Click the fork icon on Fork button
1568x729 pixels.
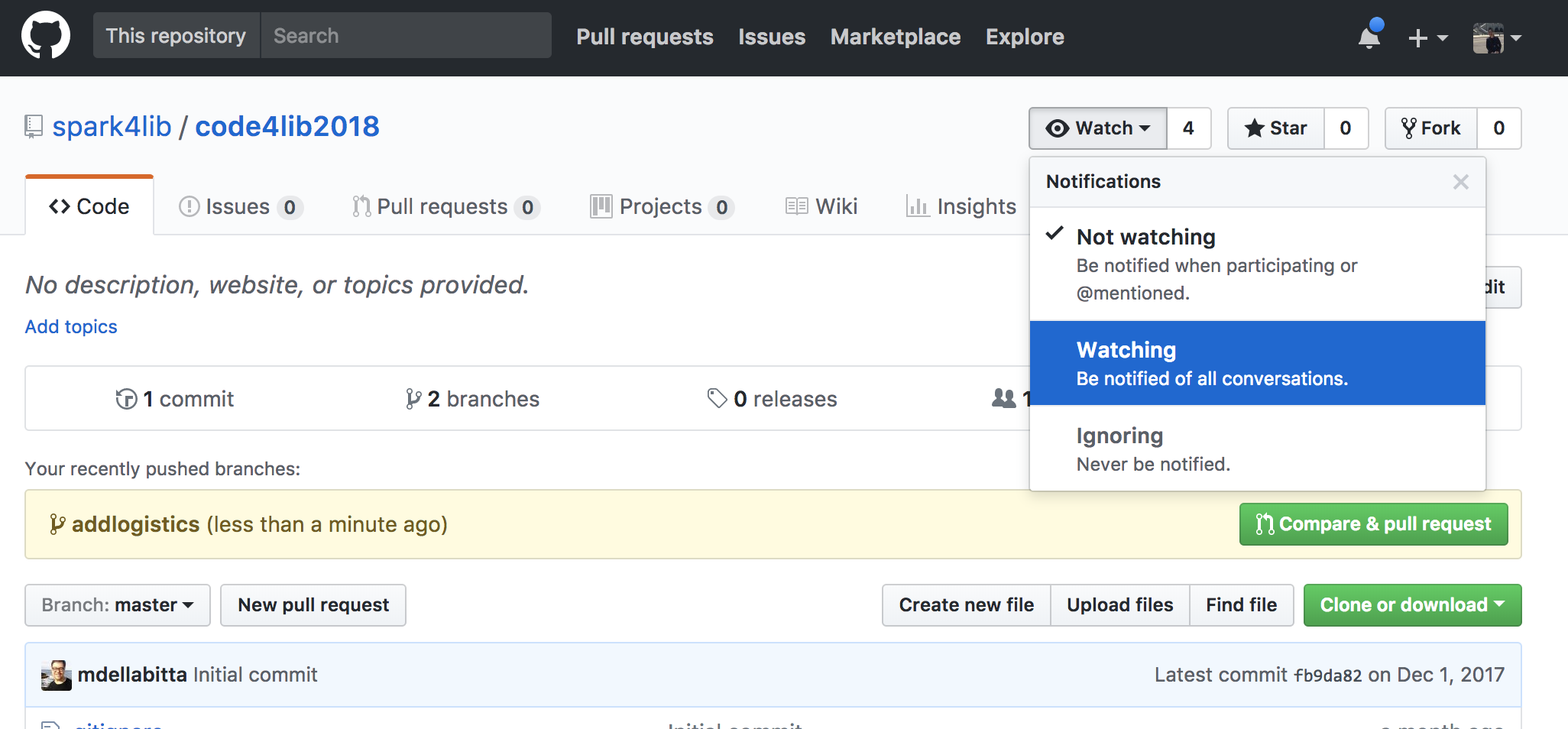tap(1409, 128)
